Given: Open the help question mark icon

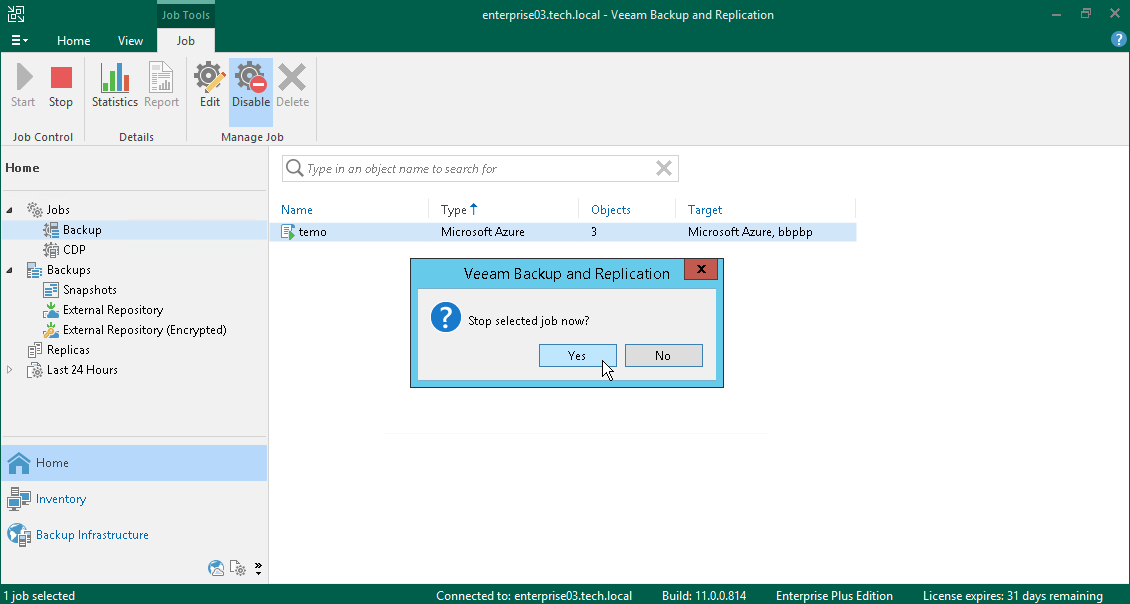Looking at the screenshot, I should (1118, 40).
